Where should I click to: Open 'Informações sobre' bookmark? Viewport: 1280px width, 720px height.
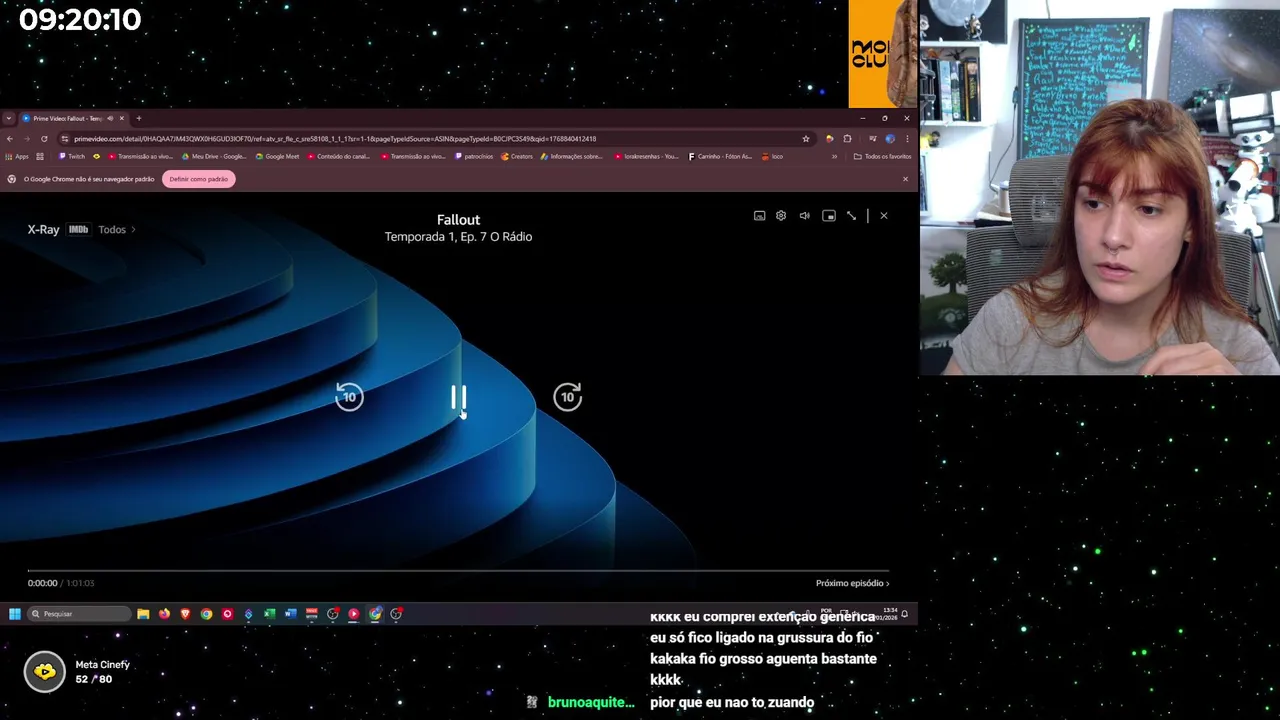click(572, 157)
